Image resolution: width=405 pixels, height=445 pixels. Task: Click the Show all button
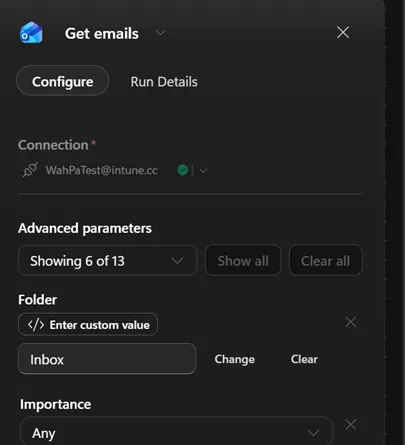tap(243, 261)
